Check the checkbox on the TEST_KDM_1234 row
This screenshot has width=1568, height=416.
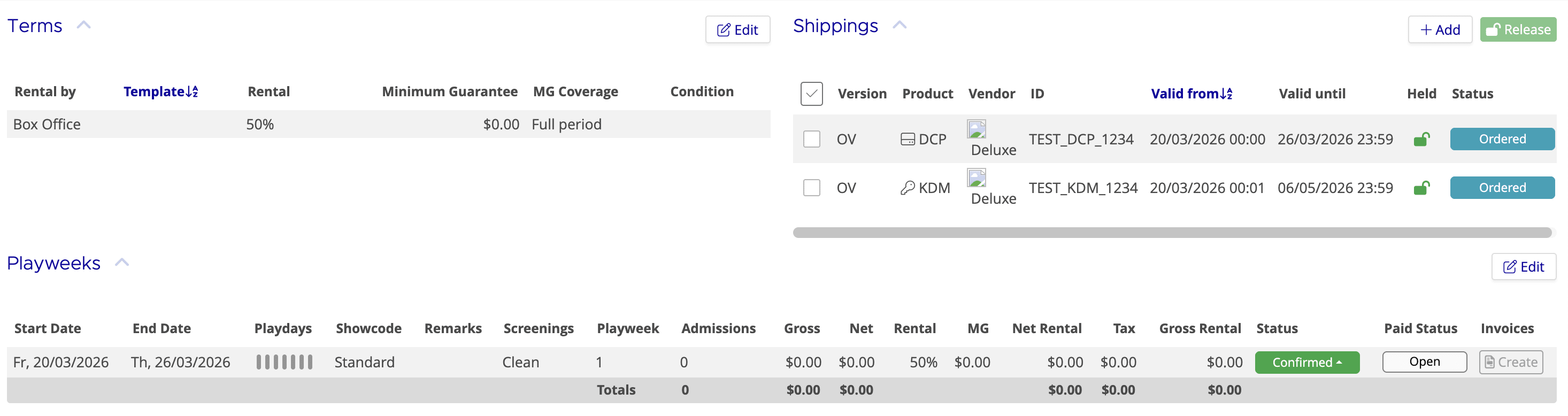point(811,187)
